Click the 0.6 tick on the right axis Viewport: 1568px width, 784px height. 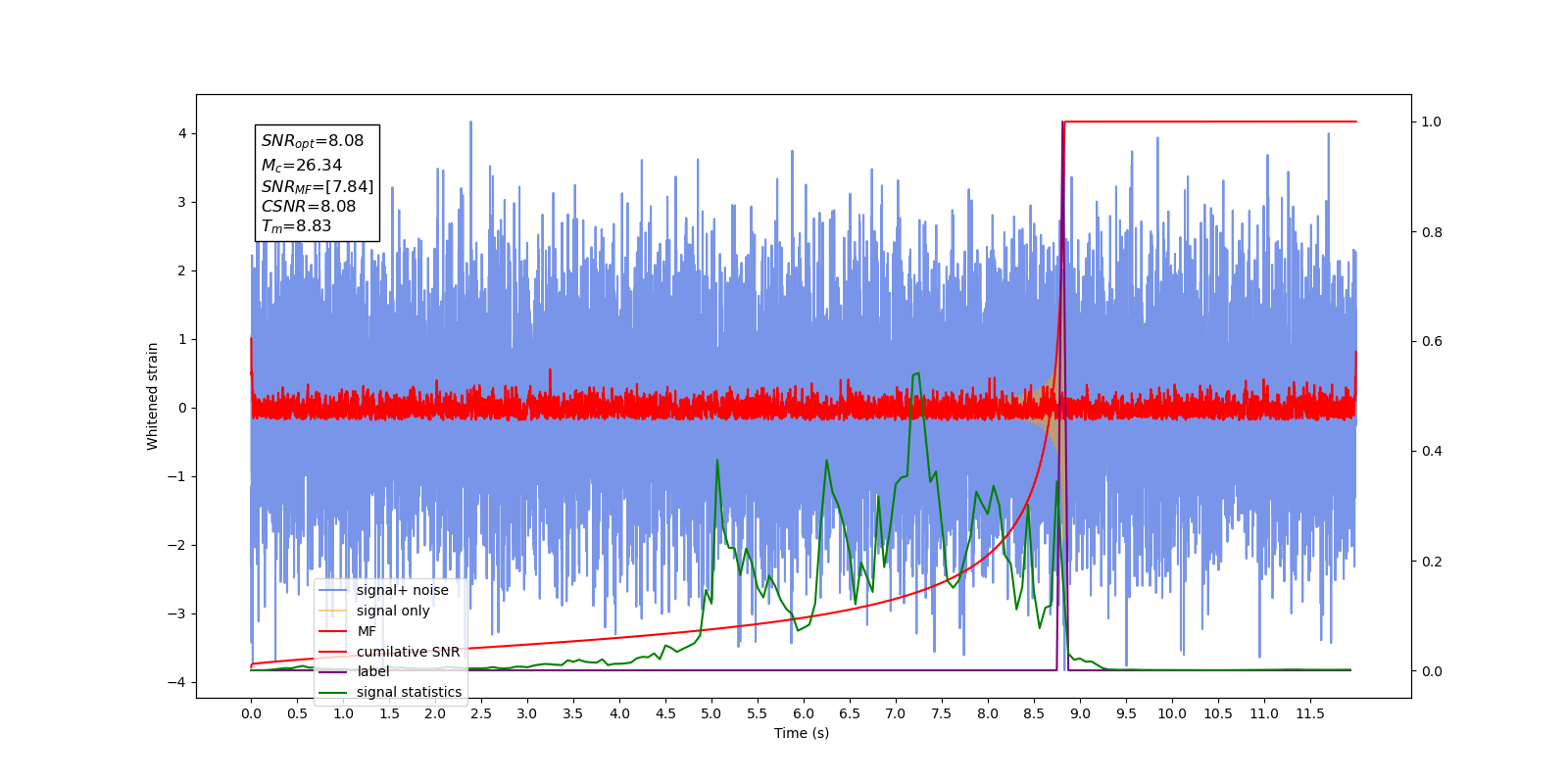(x=1432, y=341)
